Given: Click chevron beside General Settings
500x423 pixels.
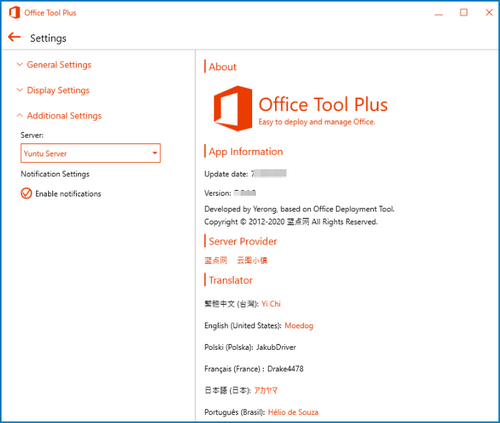Looking at the screenshot, I should click(x=20, y=65).
